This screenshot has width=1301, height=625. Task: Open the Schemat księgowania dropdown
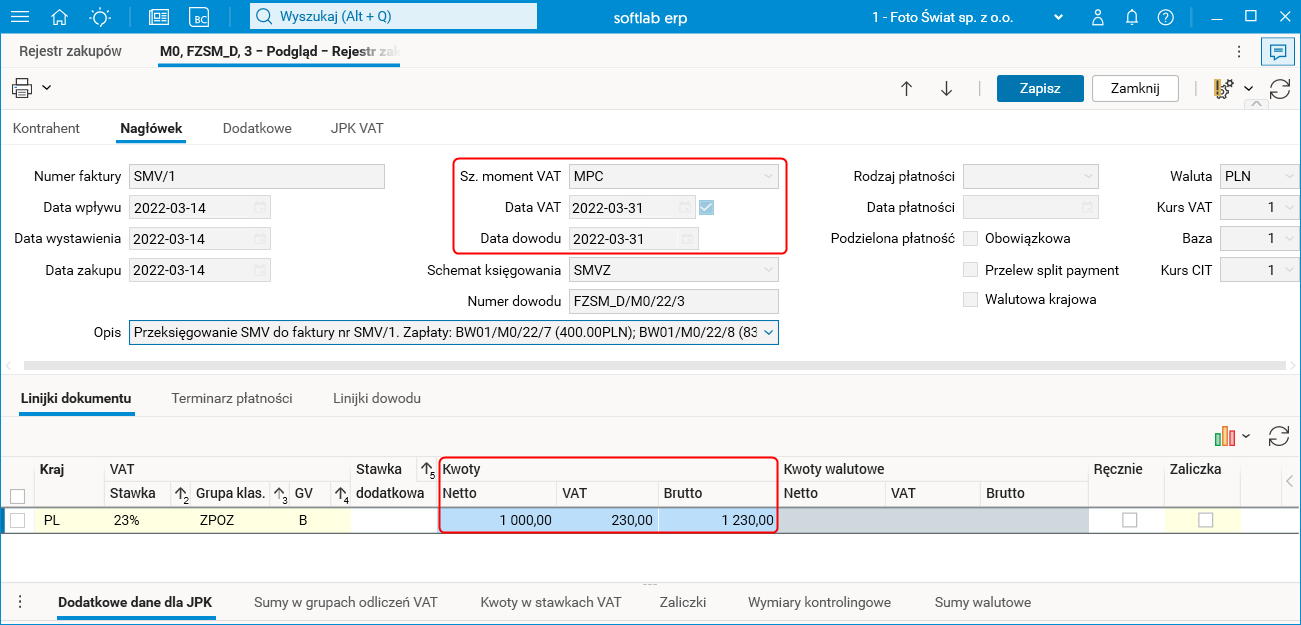pos(768,270)
